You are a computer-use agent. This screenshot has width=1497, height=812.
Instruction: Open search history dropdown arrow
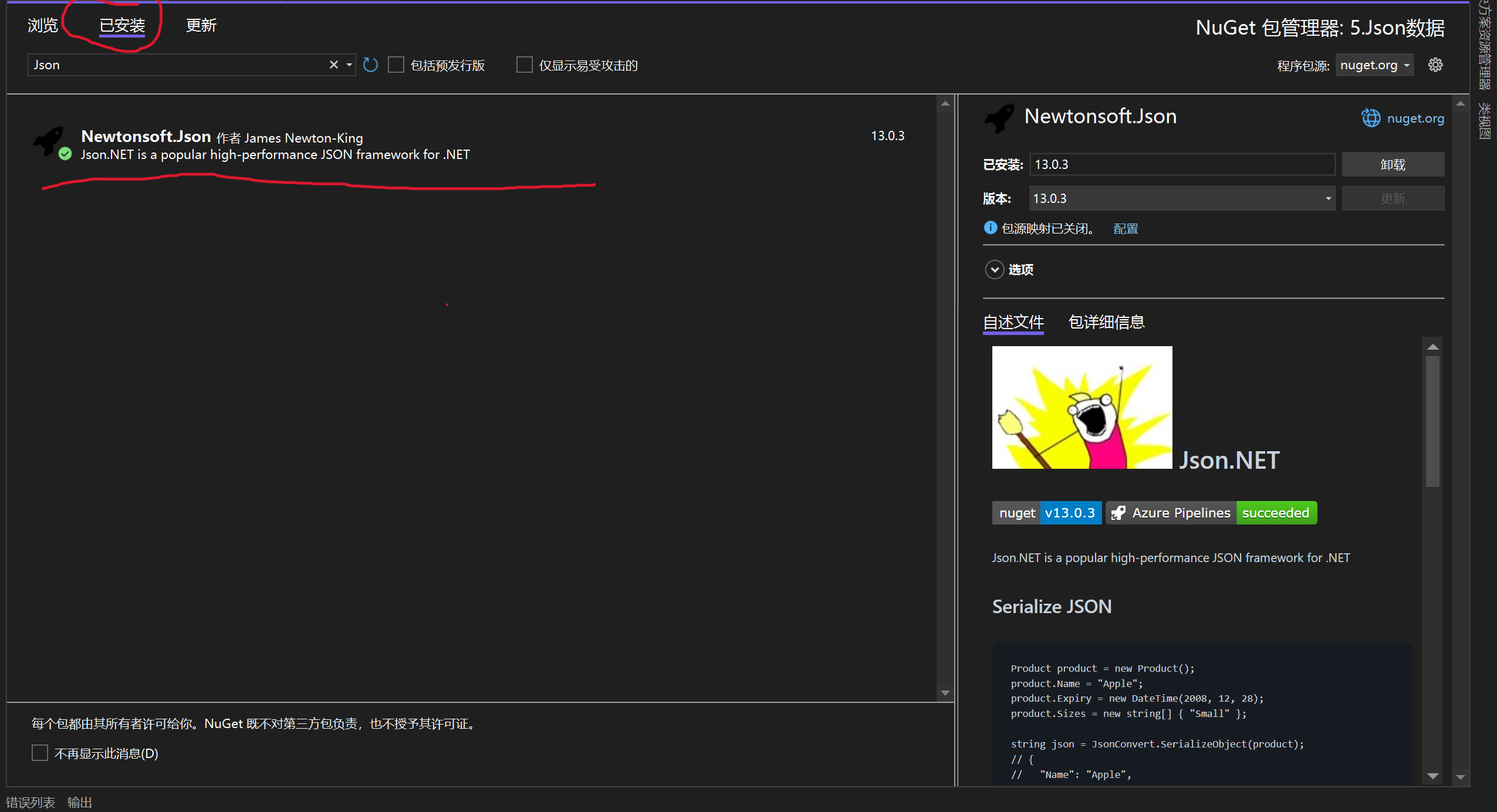[349, 65]
